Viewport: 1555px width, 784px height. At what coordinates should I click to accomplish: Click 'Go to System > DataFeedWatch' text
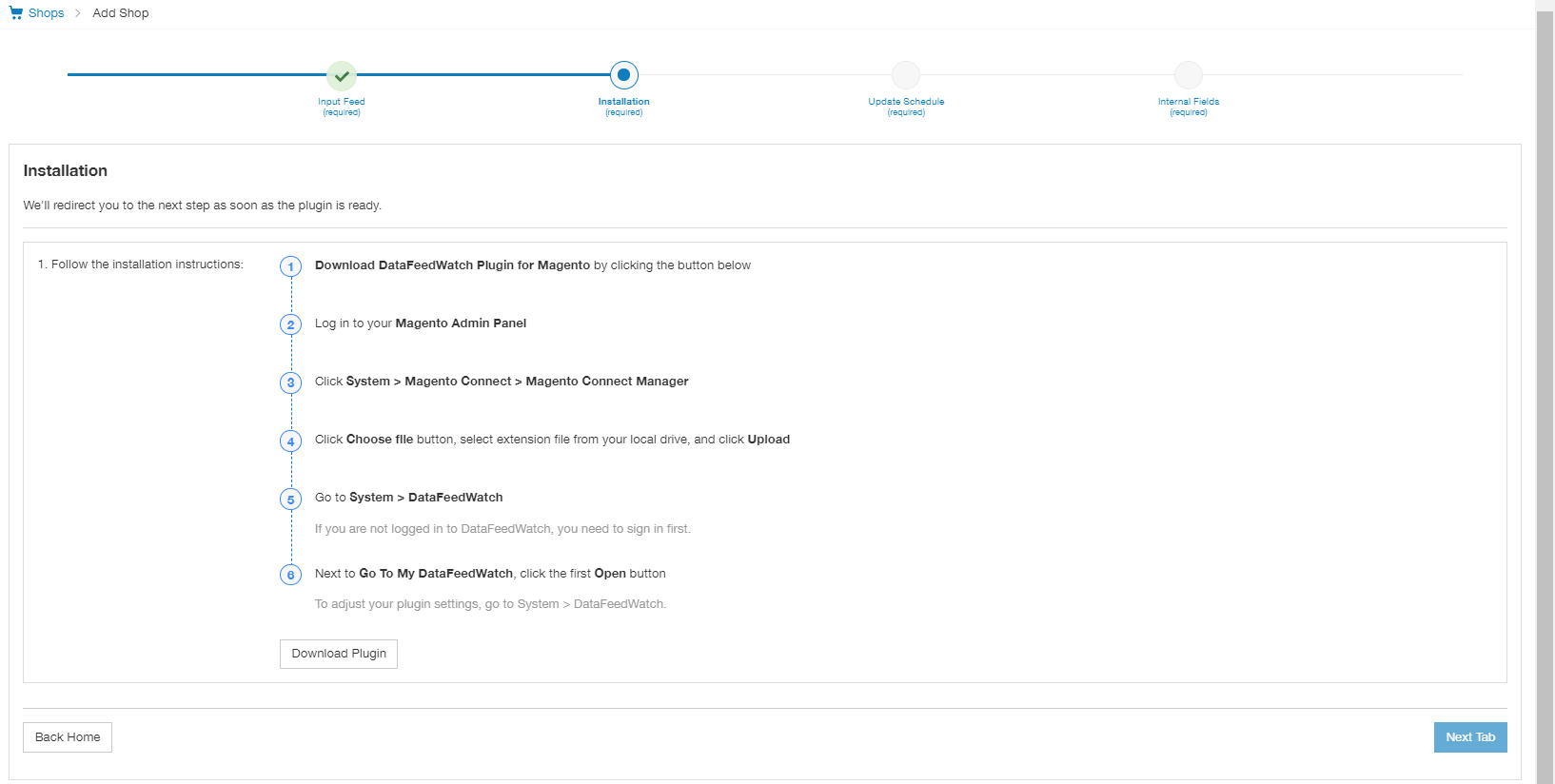click(x=409, y=498)
